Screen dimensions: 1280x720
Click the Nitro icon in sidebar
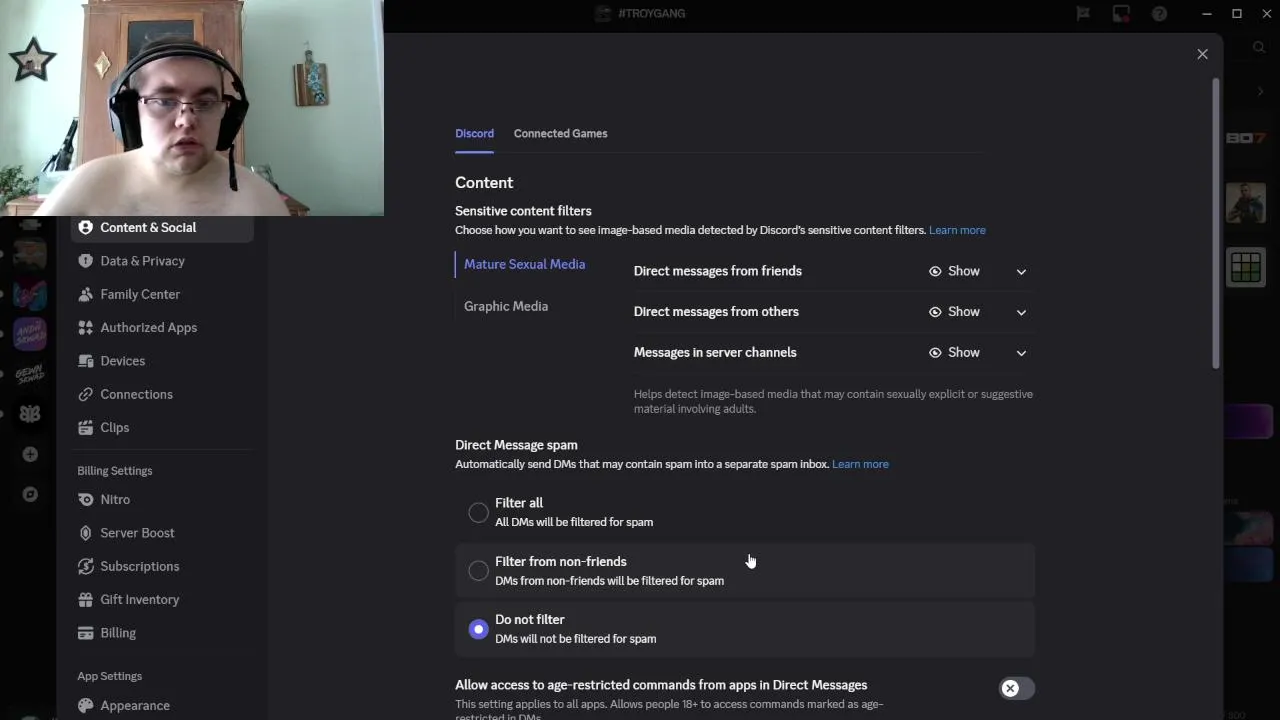click(x=86, y=499)
